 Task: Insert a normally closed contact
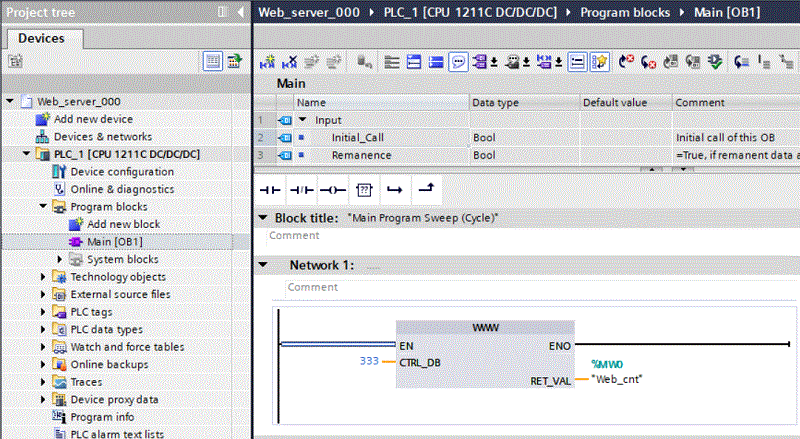(x=301, y=189)
